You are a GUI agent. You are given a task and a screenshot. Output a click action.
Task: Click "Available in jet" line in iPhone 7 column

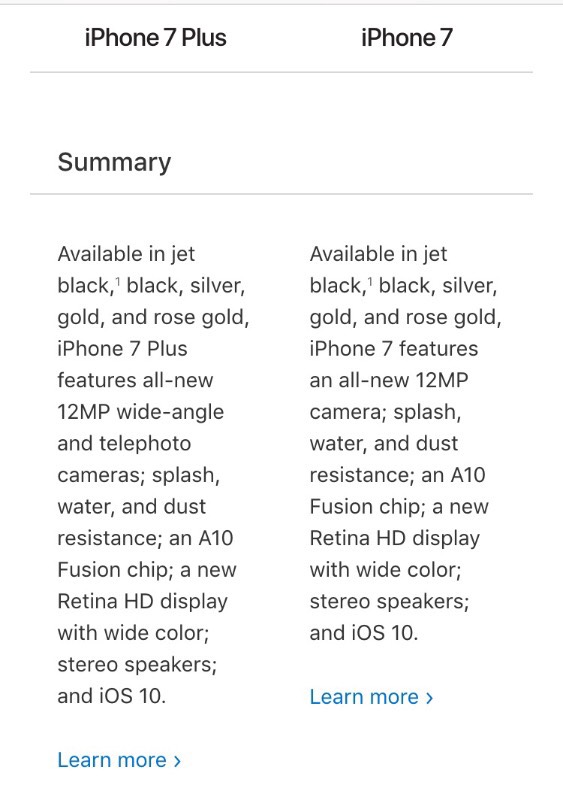coord(378,254)
